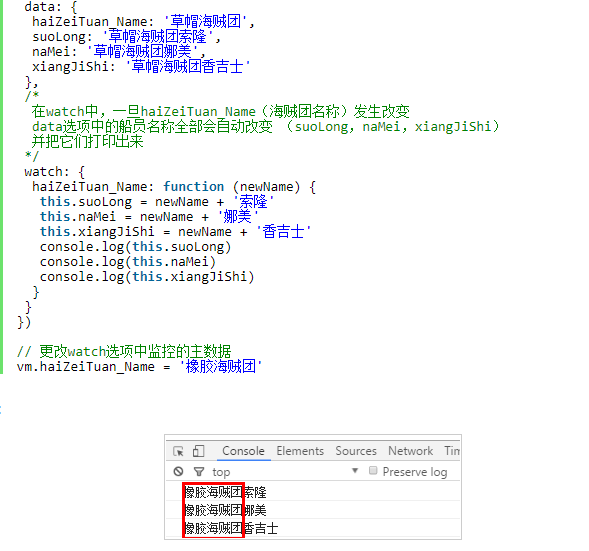Open the console filter funnel icon
The height and width of the screenshot is (551, 589).
(x=199, y=471)
